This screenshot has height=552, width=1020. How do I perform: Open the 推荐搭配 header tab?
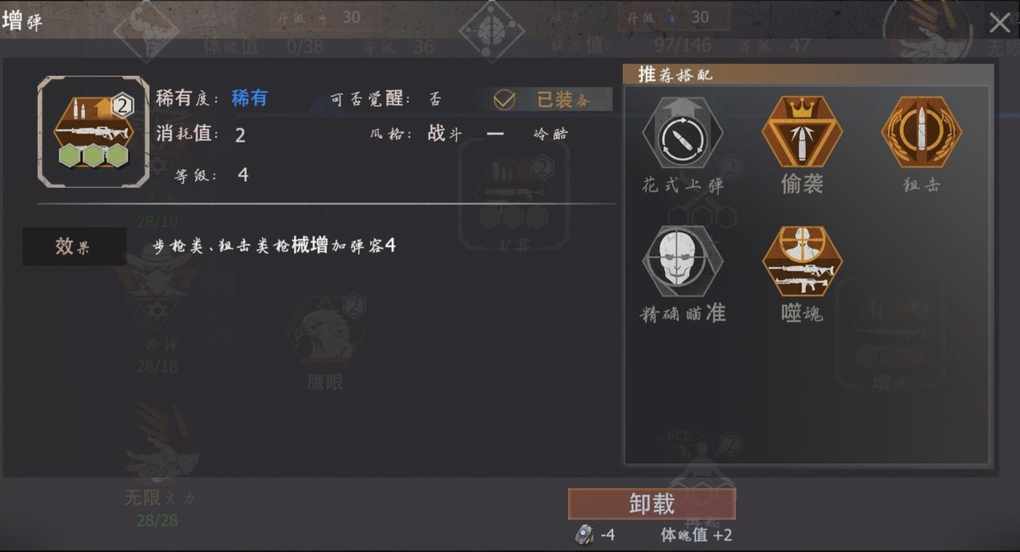tap(676, 74)
